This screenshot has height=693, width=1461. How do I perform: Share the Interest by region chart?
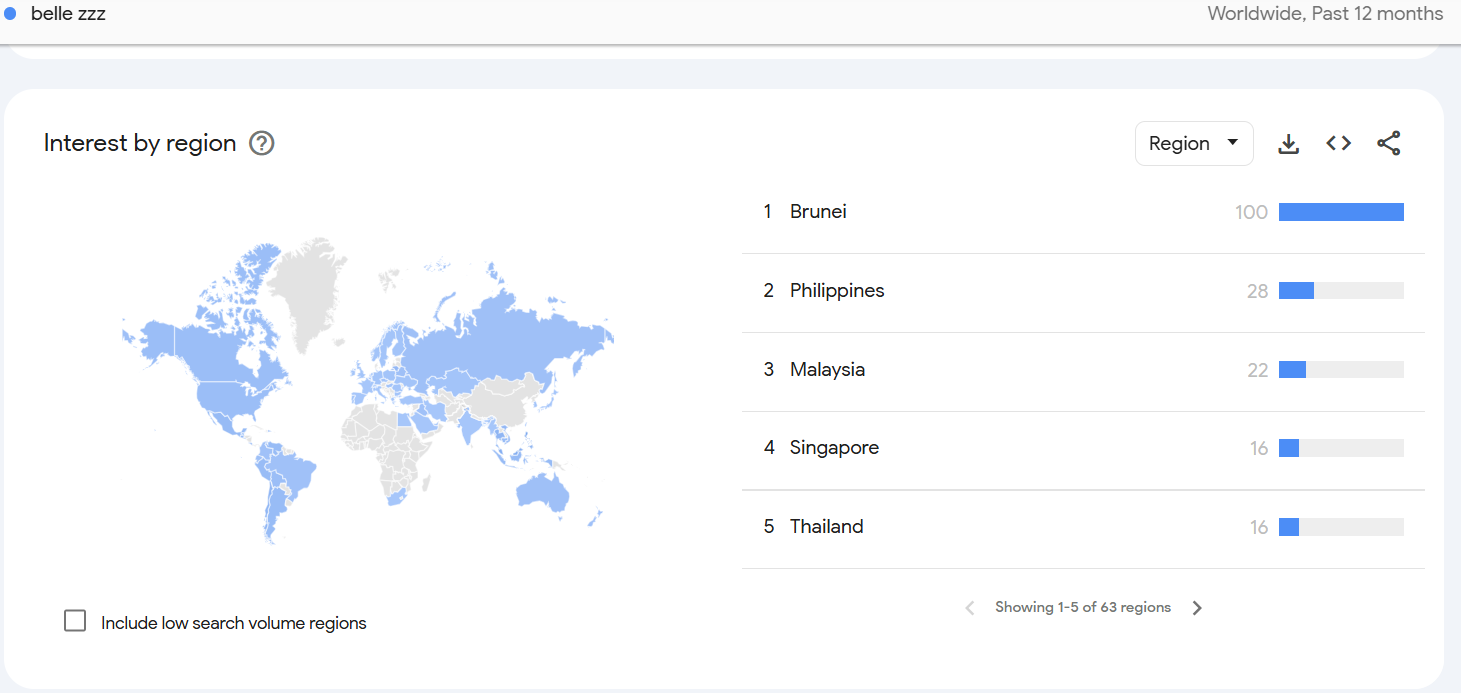[1389, 143]
